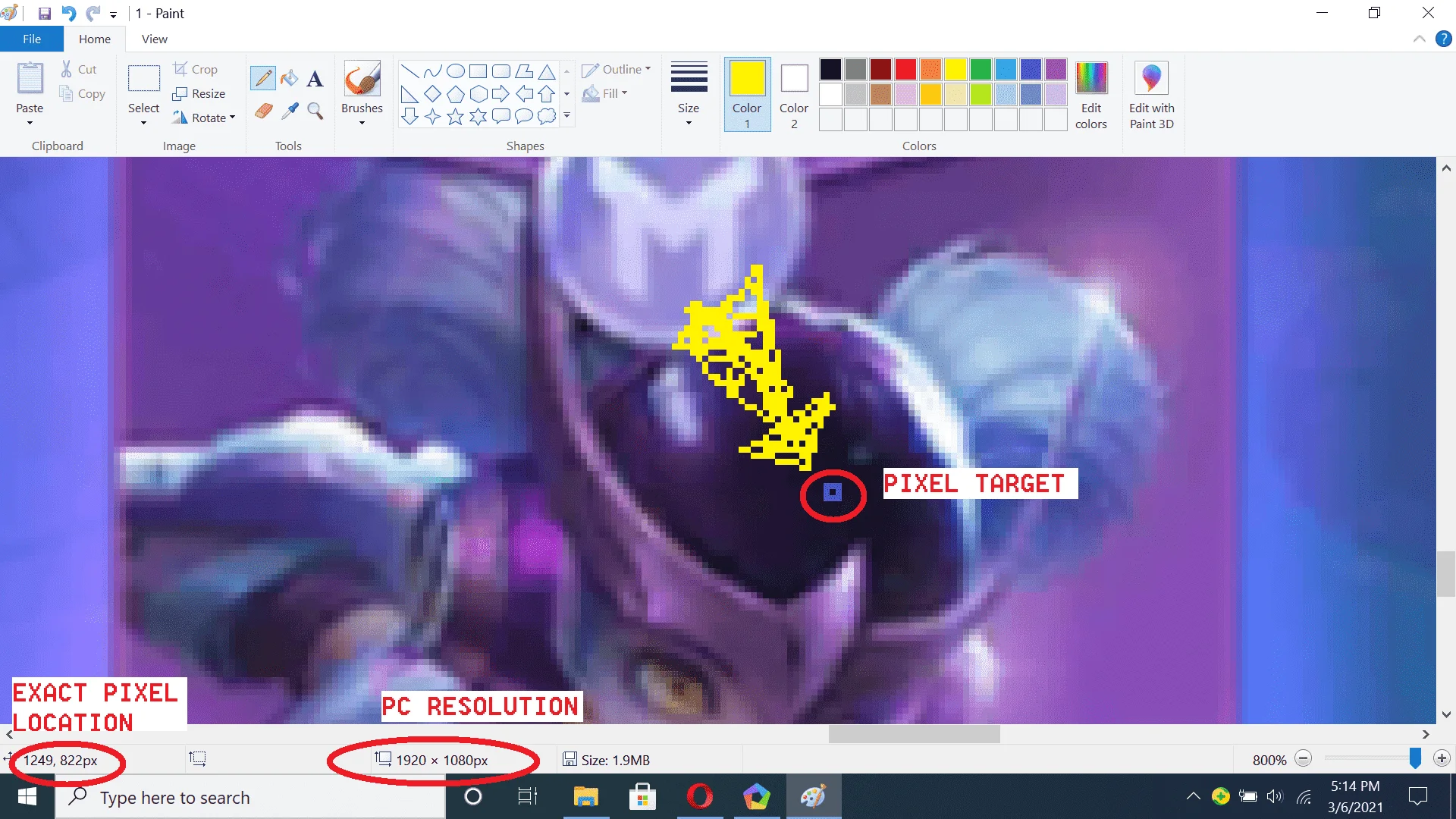
Task: Click the Redo arrow in title bar
Action: pyautogui.click(x=93, y=14)
